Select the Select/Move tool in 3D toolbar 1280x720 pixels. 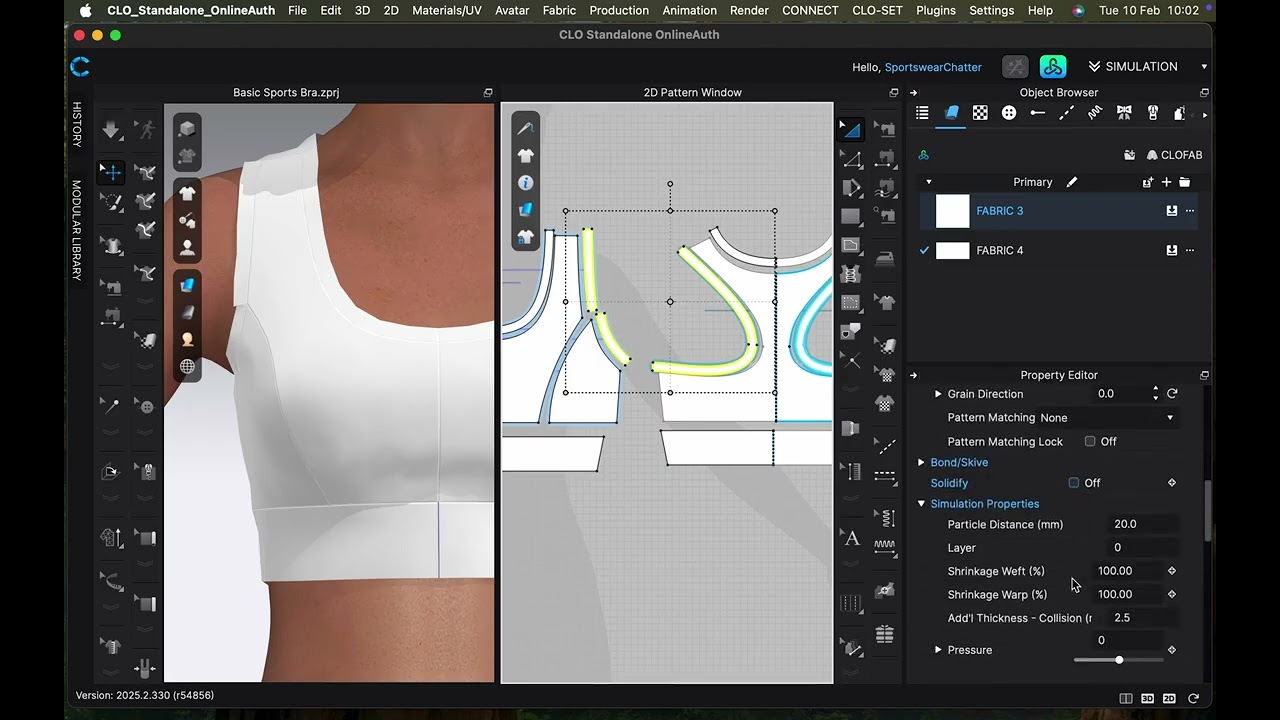pos(111,172)
